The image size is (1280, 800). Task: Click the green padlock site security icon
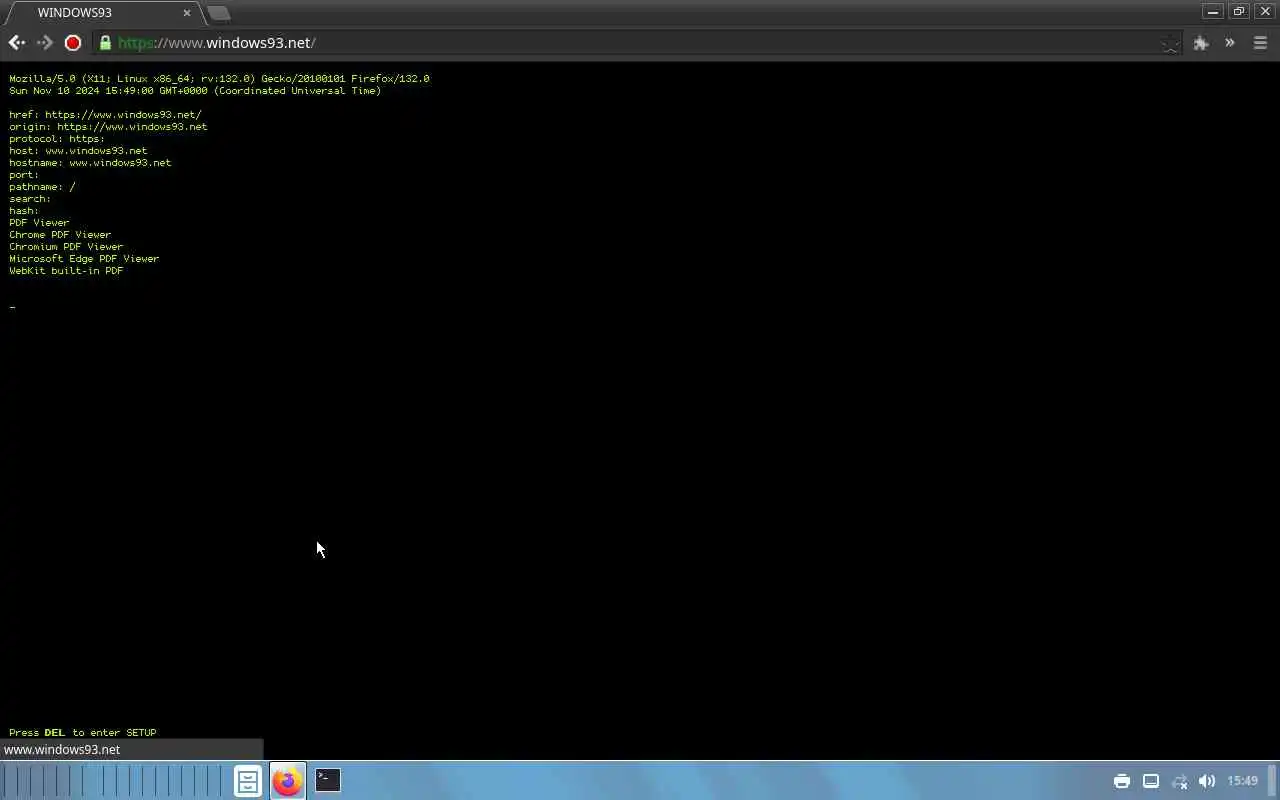pyautogui.click(x=105, y=43)
